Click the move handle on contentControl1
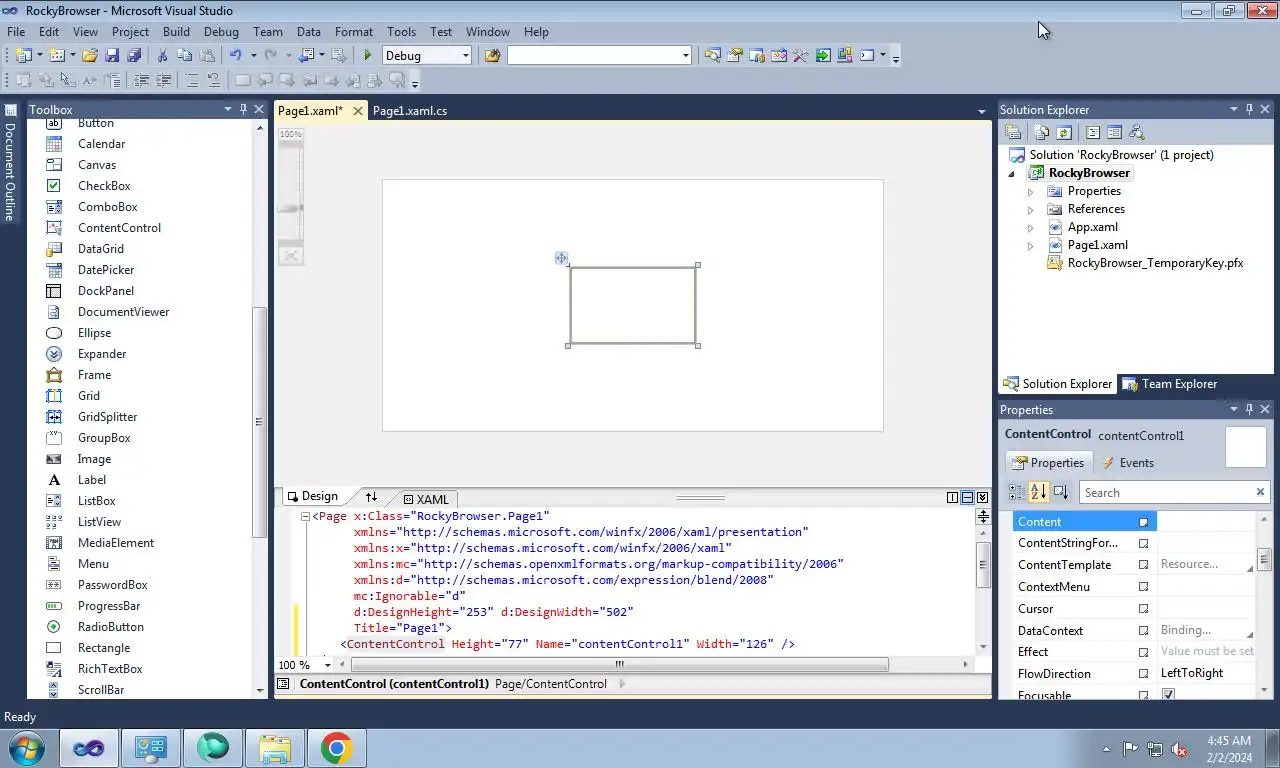 (561, 258)
